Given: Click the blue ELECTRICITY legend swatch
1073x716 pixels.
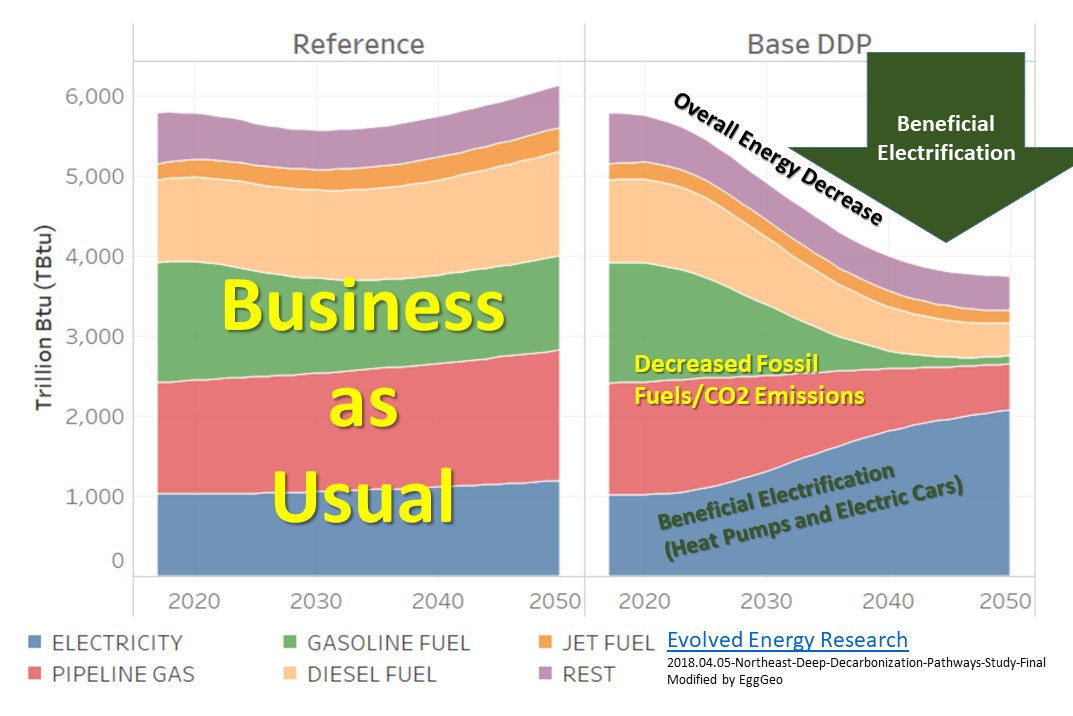Looking at the screenshot, I should pos(36,642).
